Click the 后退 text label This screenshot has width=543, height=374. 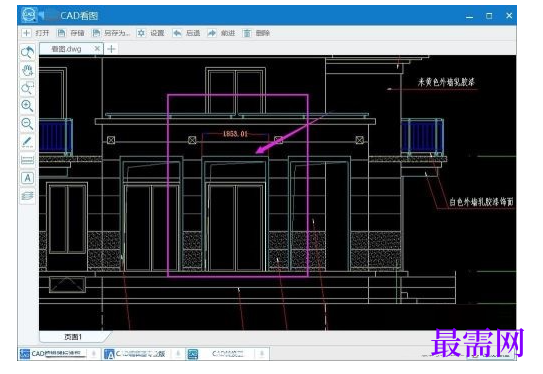tap(193, 33)
